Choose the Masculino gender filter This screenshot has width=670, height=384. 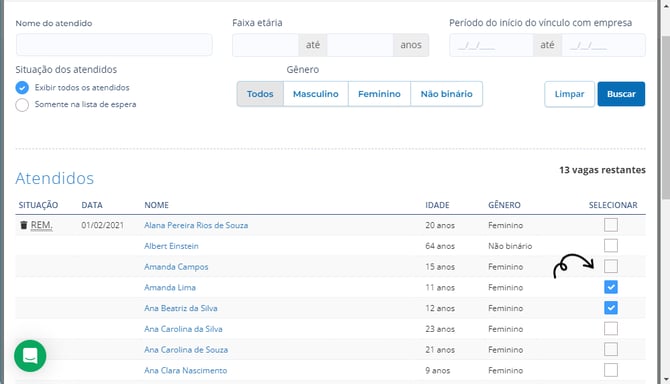click(315, 94)
